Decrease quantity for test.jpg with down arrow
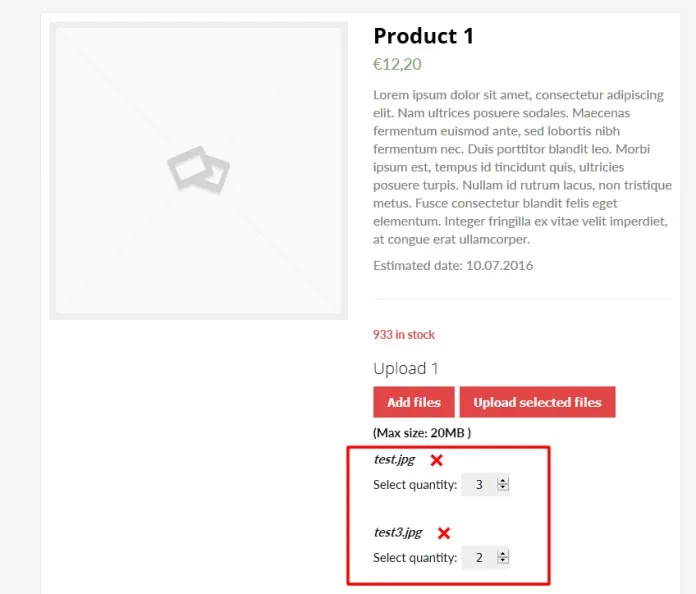This screenshot has width=696, height=594. tap(503, 489)
